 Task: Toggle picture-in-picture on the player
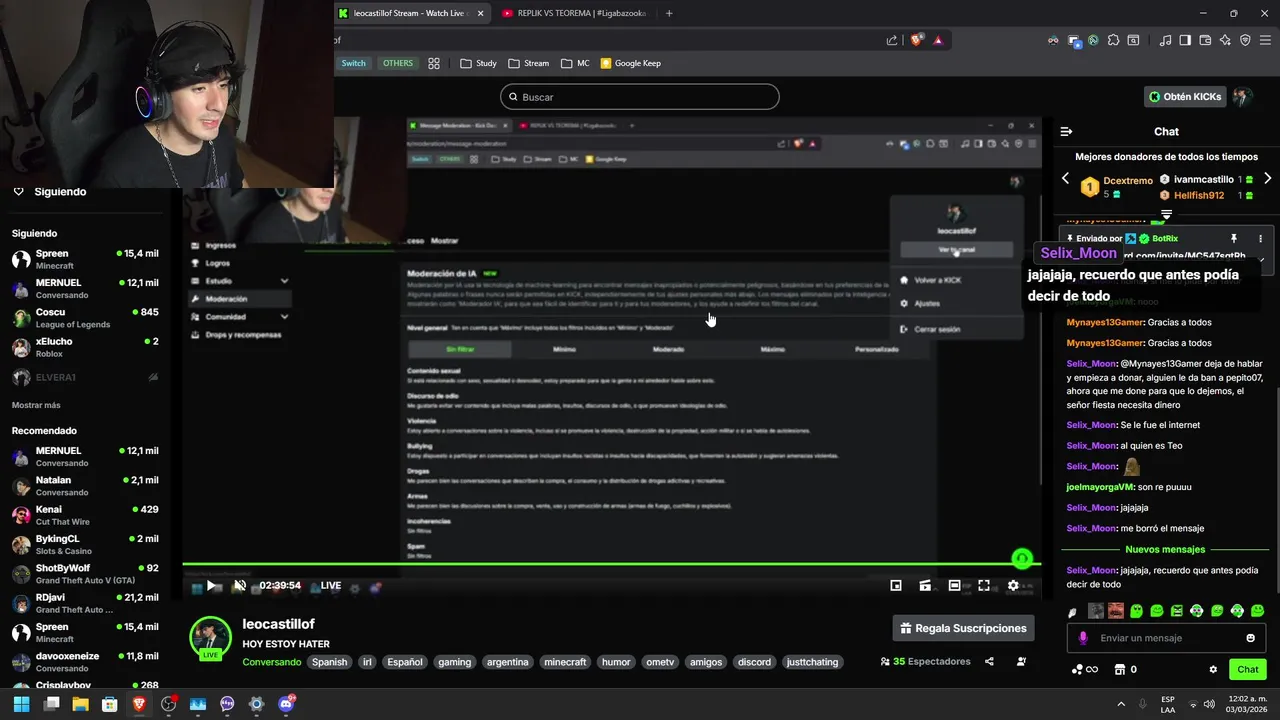[x=896, y=585]
